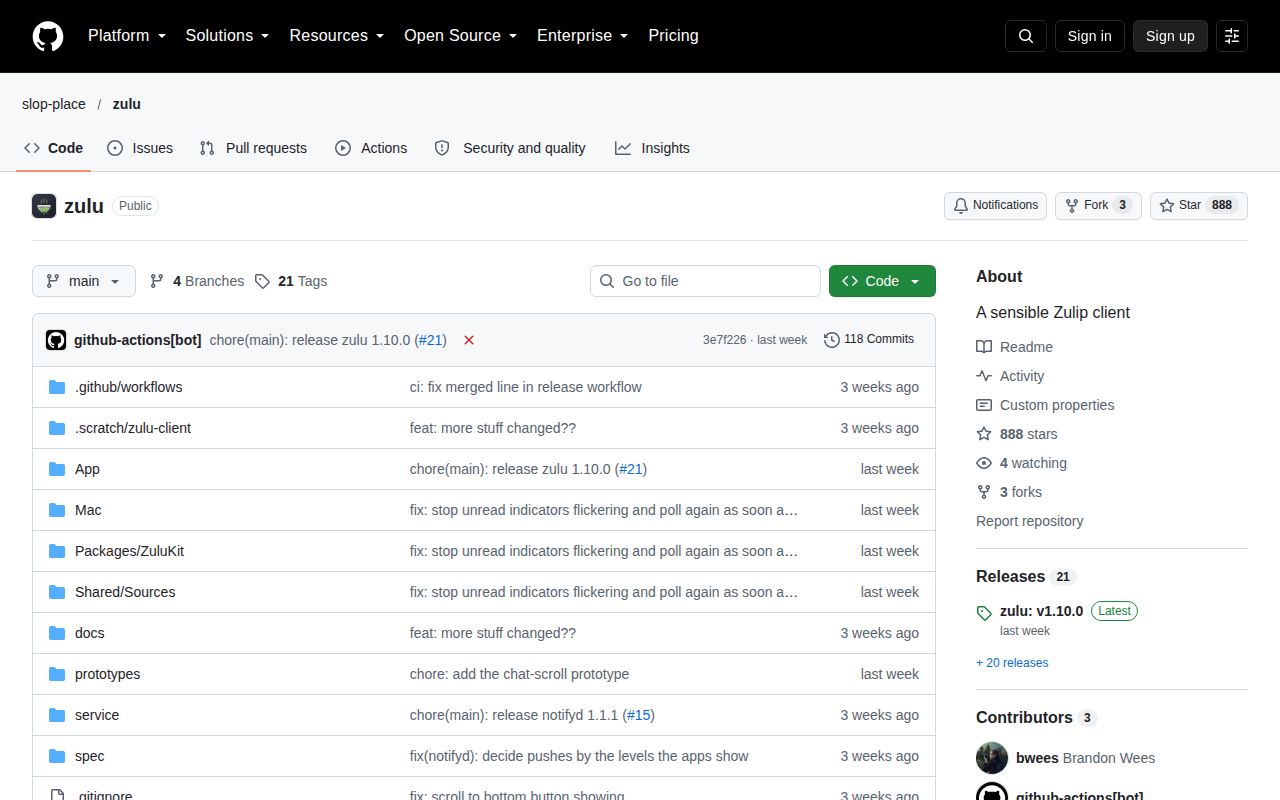1280x800 pixels.
Task: Expand the Solutions dropdown menu
Action: [x=228, y=36]
